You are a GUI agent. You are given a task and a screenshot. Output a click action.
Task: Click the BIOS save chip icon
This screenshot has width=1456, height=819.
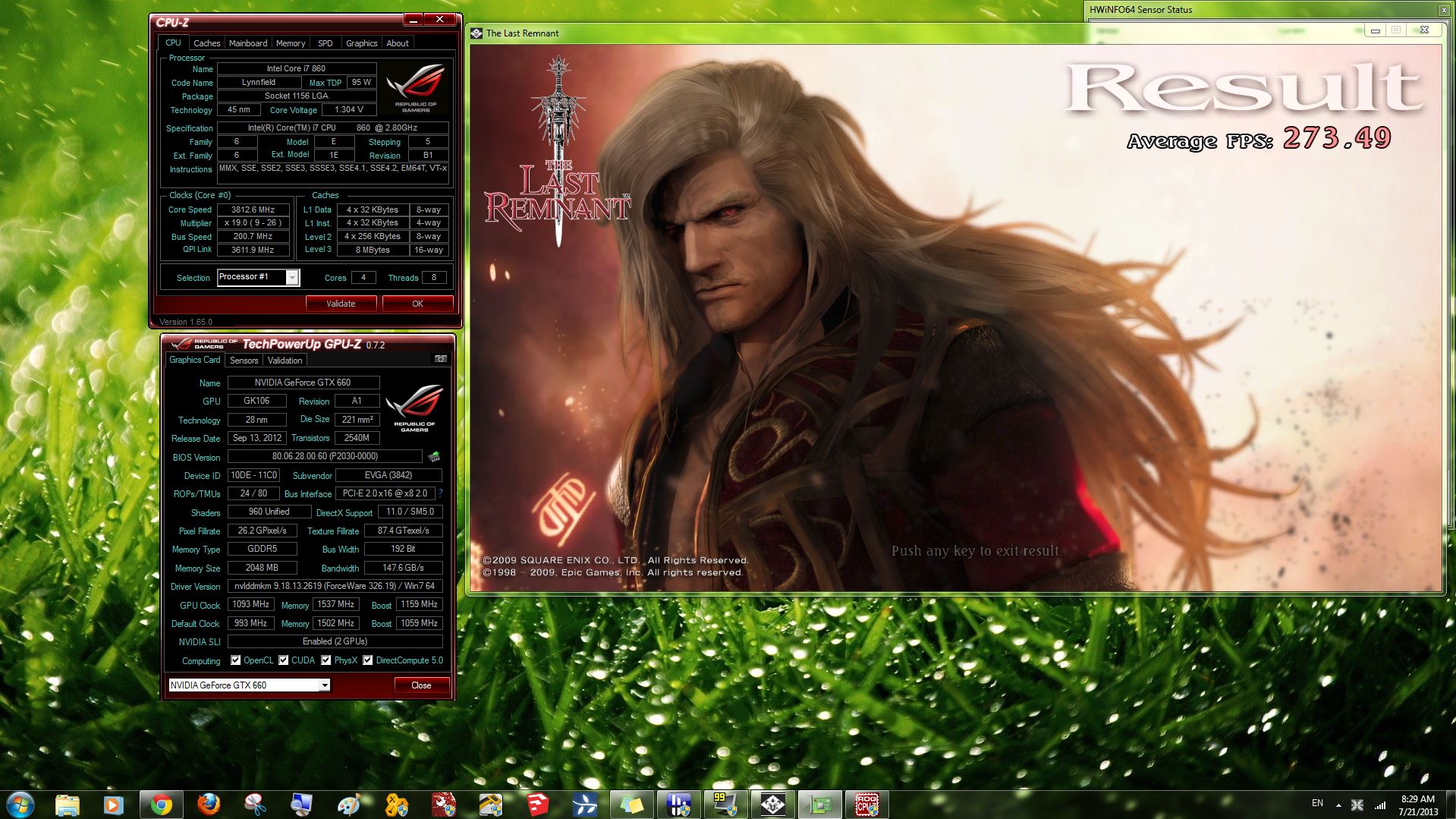point(435,457)
